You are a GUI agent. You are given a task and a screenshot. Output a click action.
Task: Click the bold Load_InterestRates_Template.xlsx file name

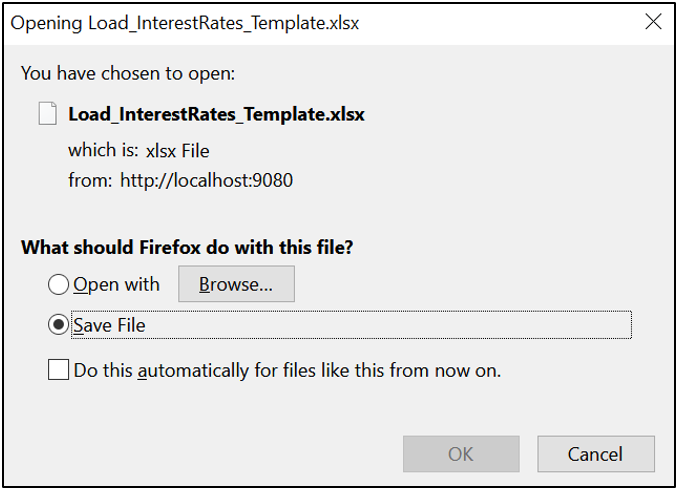[x=216, y=114]
